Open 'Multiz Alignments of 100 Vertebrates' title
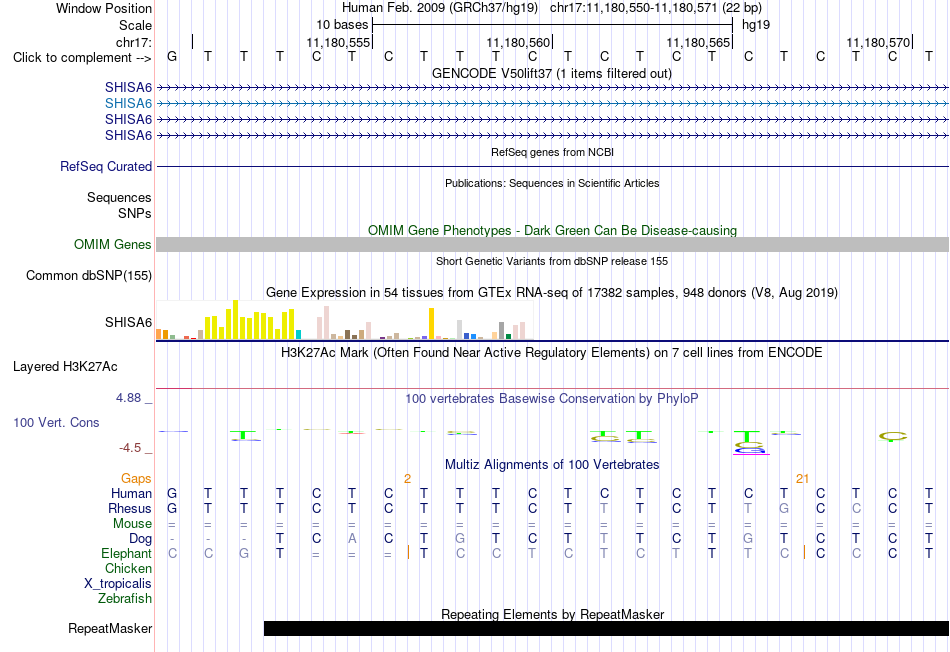 [552, 465]
